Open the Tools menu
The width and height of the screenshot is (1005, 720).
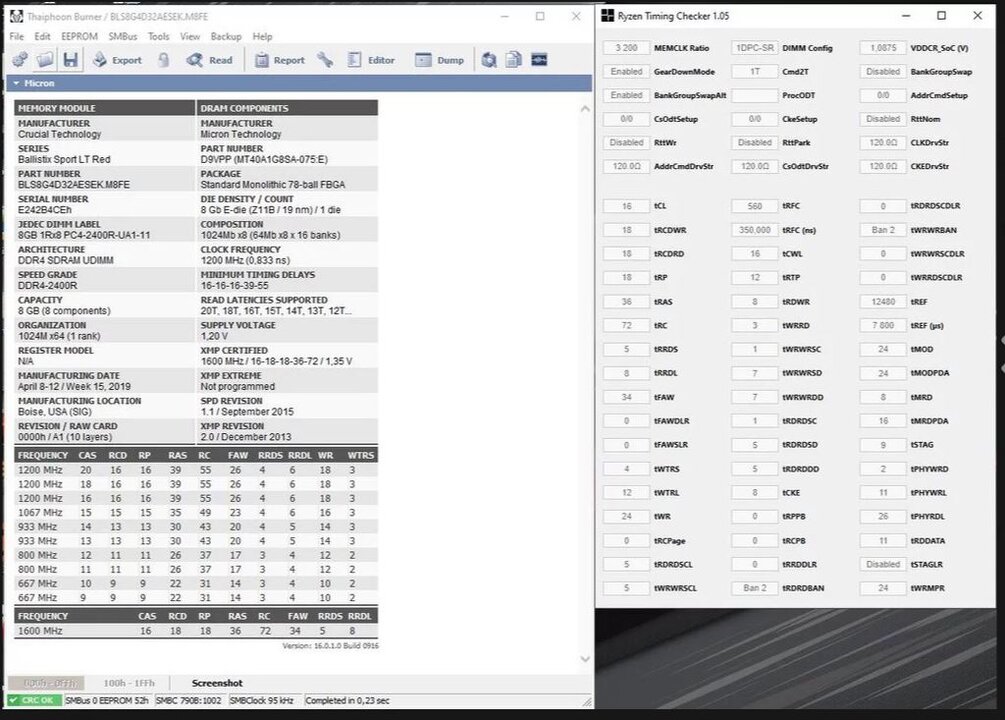[x=158, y=37]
